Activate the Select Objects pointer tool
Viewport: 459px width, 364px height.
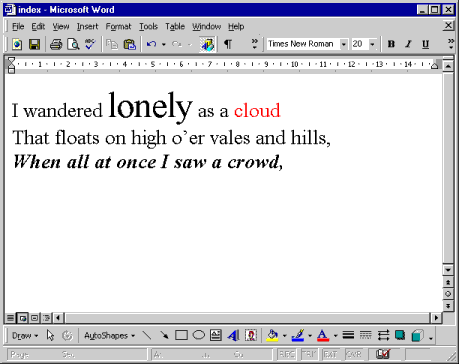tap(50, 335)
